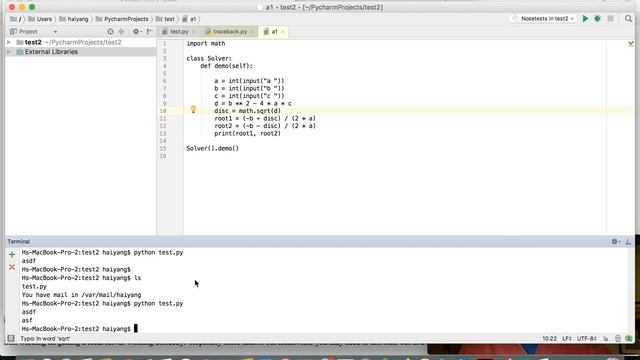This screenshot has height=360, width=640.
Task: Click the 'print(root1, root2)' line
Action: 247,133
